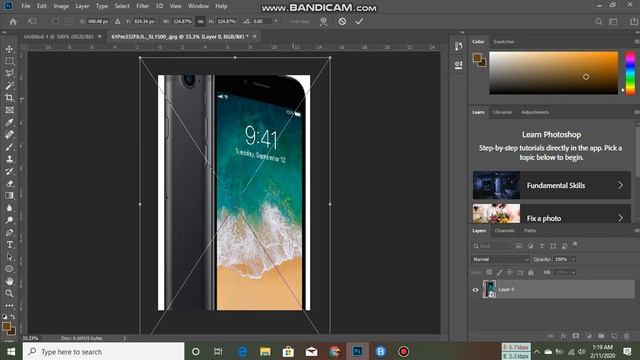Select the Dodge tool

click(x=9, y=220)
